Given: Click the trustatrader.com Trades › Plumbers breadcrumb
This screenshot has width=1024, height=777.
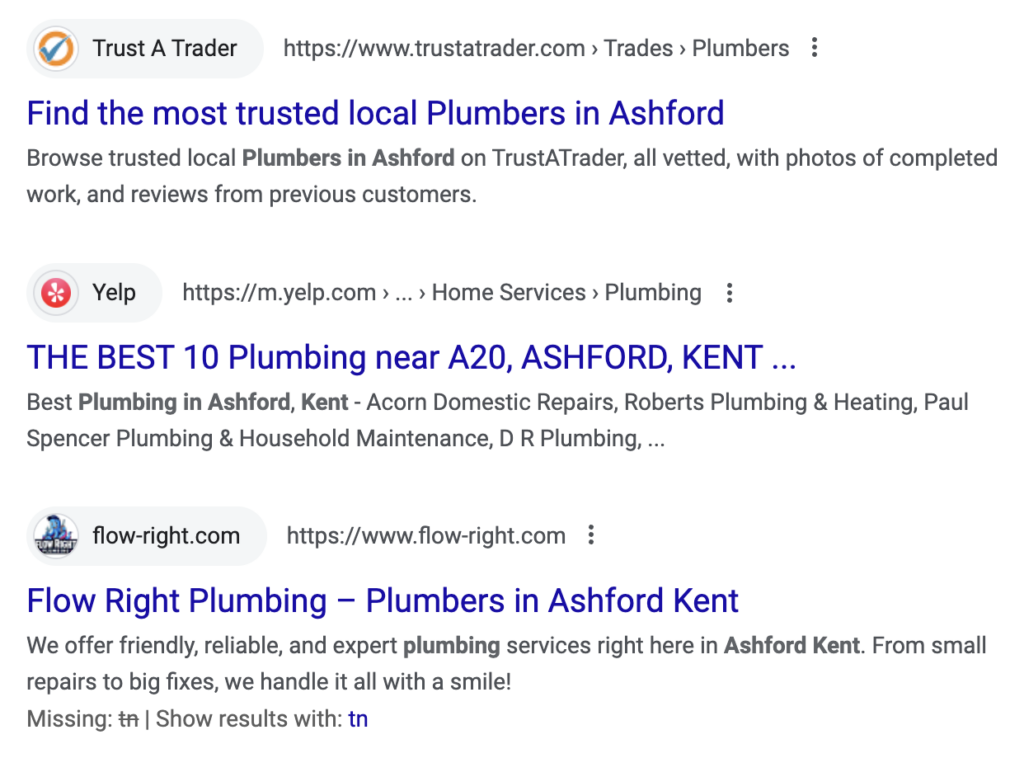Looking at the screenshot, I should point(536,48).
